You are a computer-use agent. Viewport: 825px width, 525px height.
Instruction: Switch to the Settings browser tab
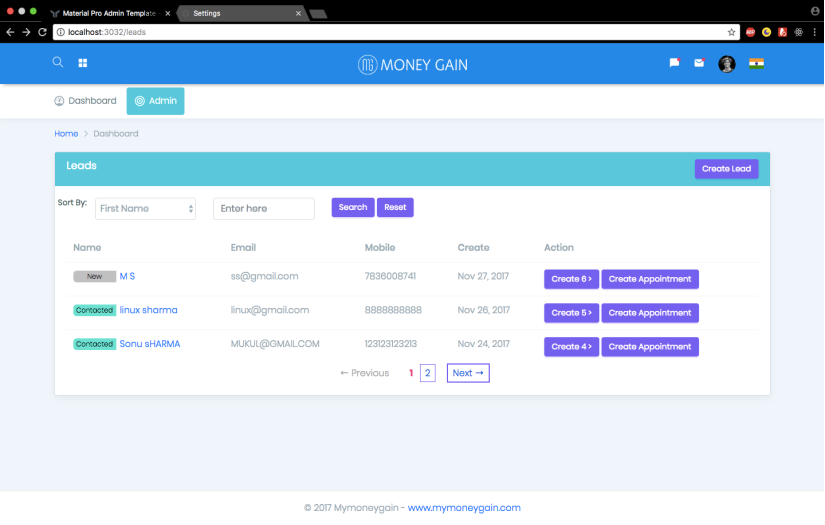pos(241,13)
